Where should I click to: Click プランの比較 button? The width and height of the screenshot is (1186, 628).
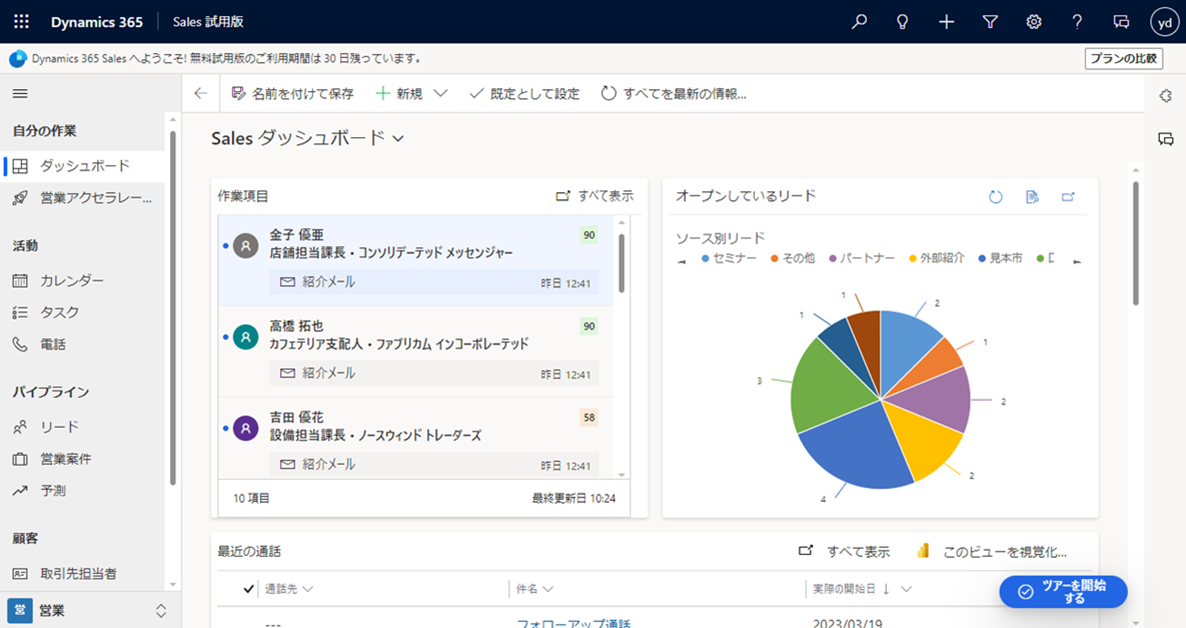(1123, 58)
